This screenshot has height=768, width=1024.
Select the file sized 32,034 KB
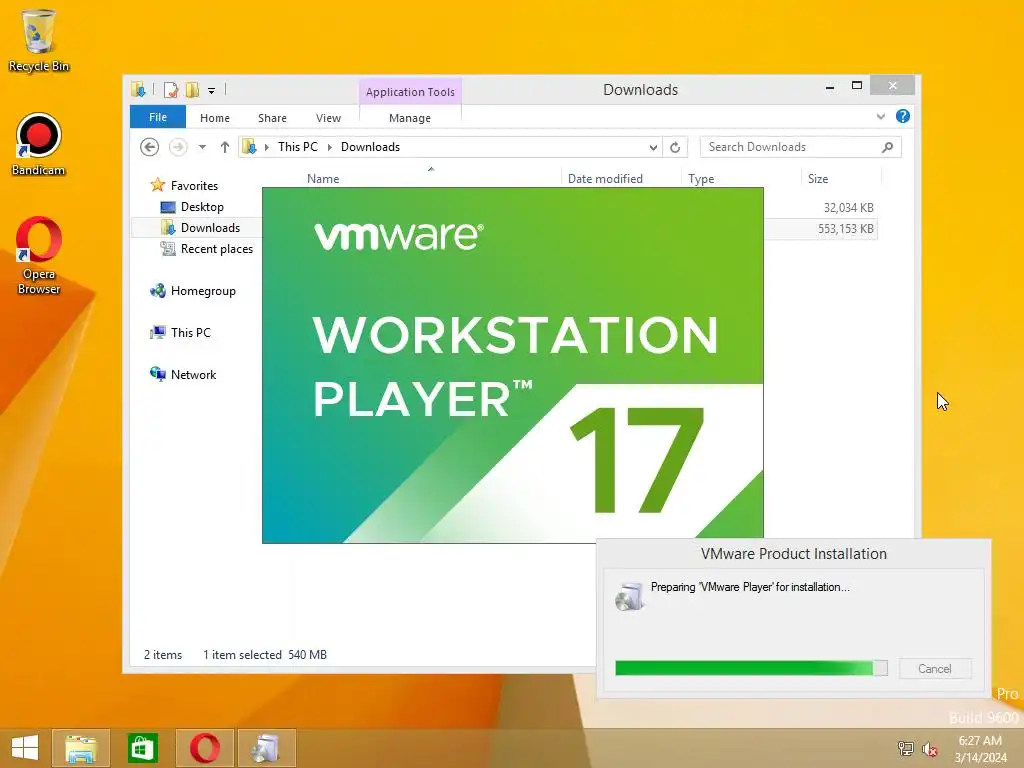[x=848, y=208]
